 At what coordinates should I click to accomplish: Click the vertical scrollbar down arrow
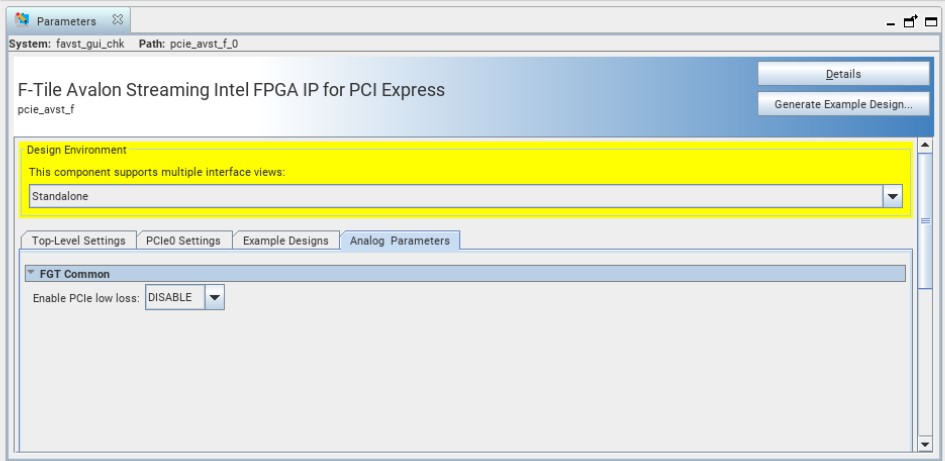[x=925, y=445]
